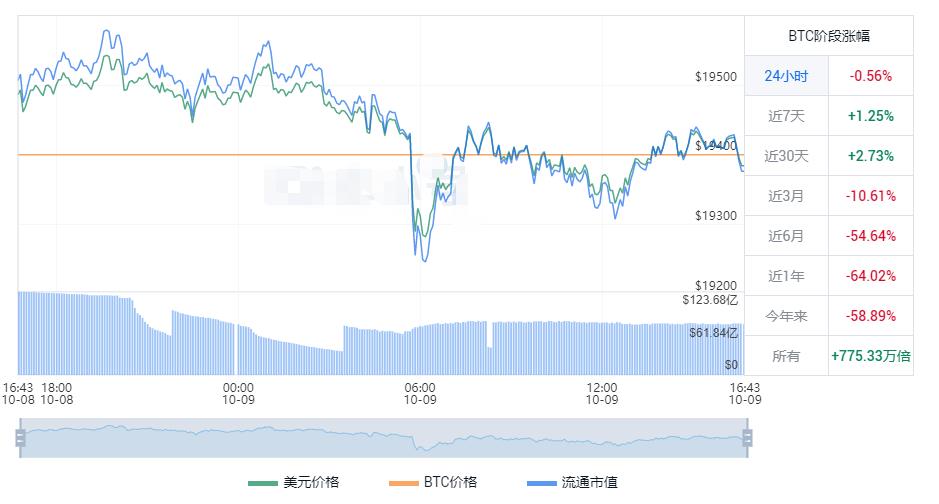Choose the 近1年 time range
The height and width of the screenshot is (504, 939).
tap(786, 276)
